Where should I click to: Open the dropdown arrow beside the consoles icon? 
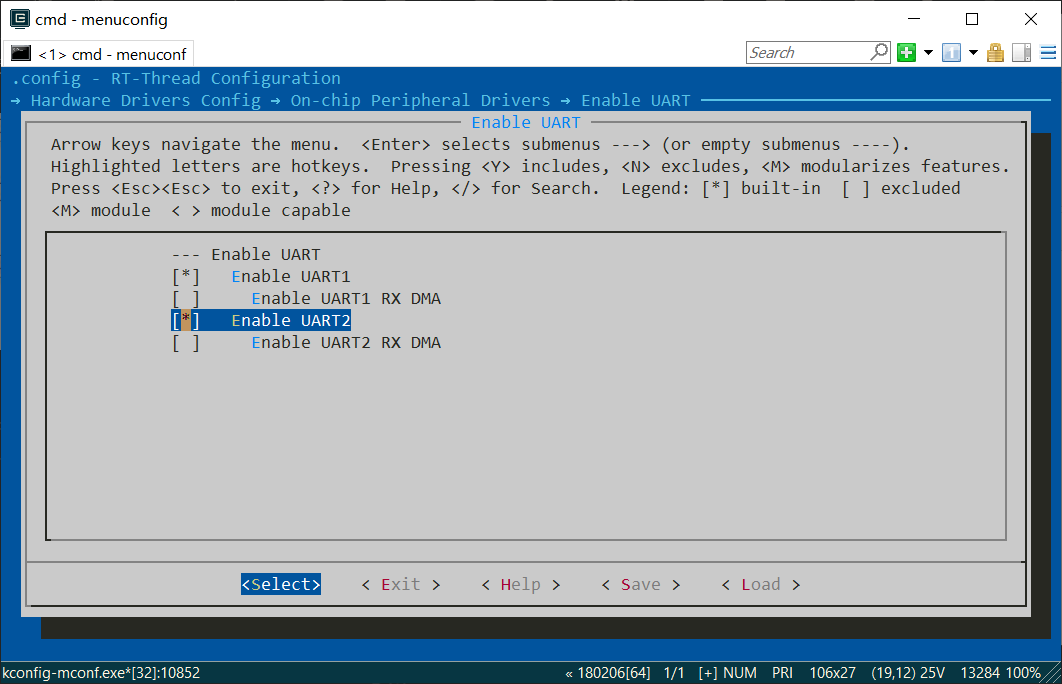click(973, 52)
